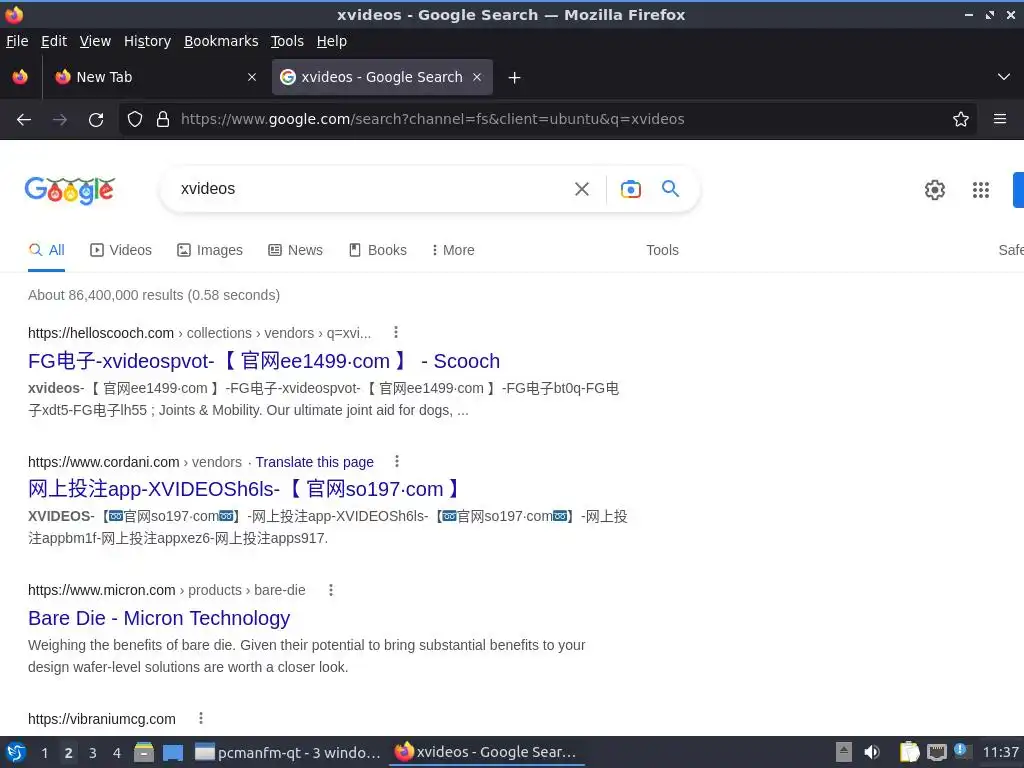Click the result count text
1024x768 pixels.
(154, 295)
